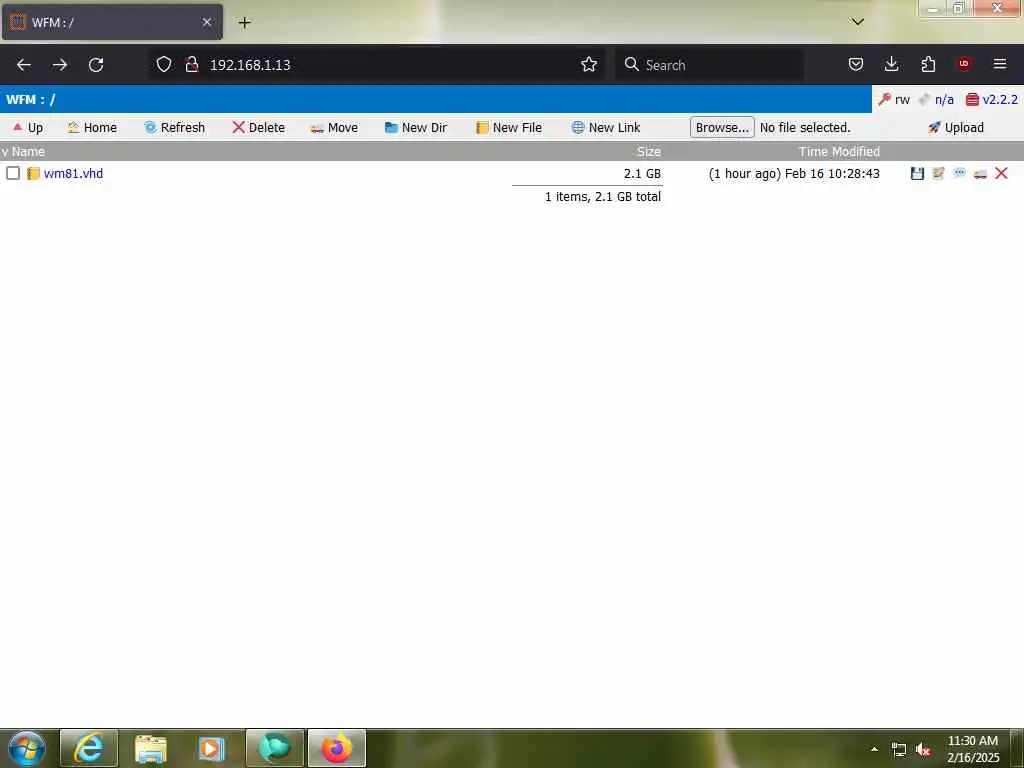Open a new tab with plus button
This screenshot has height=768, width=1024.
coord(244,23)
